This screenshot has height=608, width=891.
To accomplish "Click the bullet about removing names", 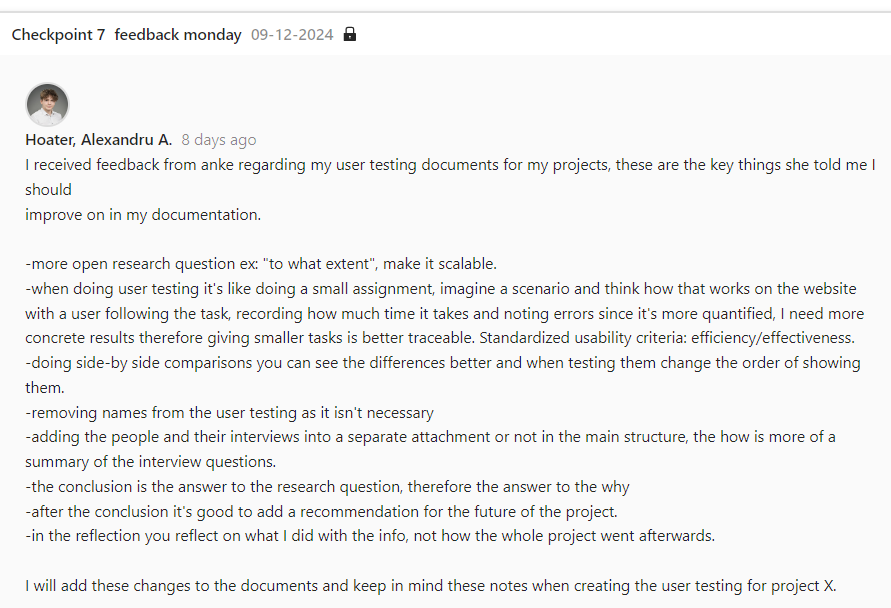I will pos(229,412).
